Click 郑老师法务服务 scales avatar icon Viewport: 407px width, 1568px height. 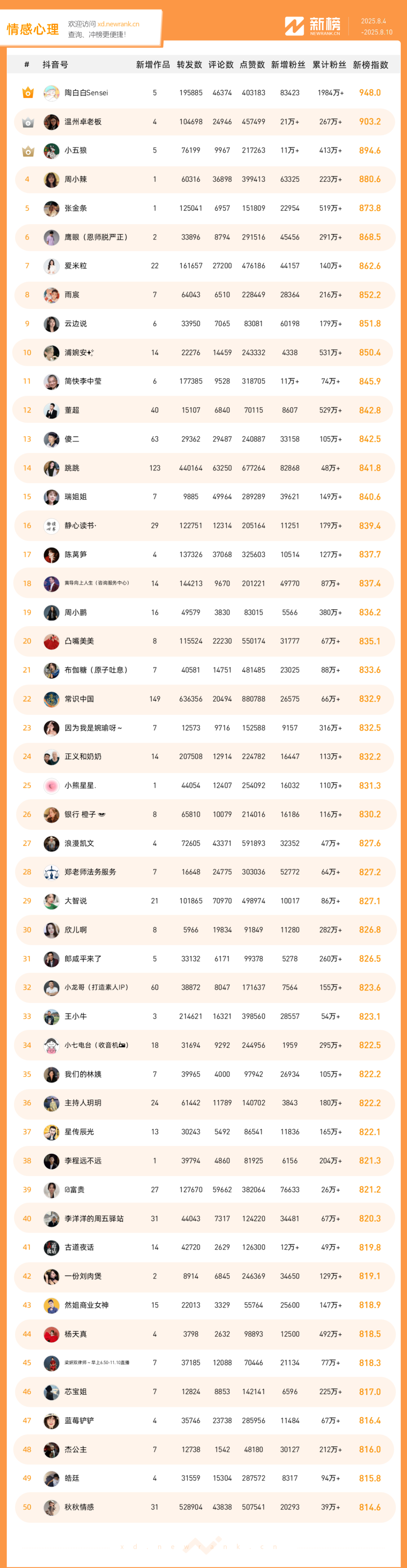point(52,872)
